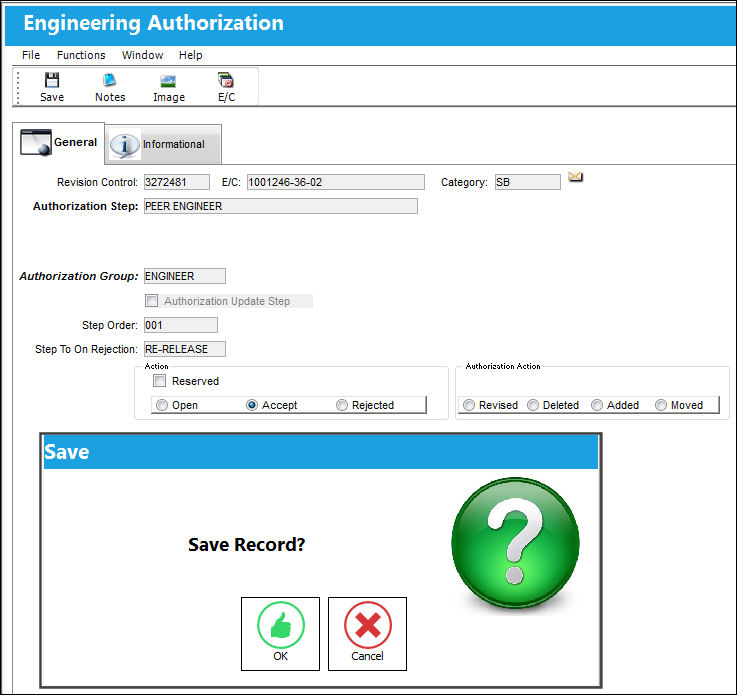Click the Save dialog title bar

[x=321, y=452]
